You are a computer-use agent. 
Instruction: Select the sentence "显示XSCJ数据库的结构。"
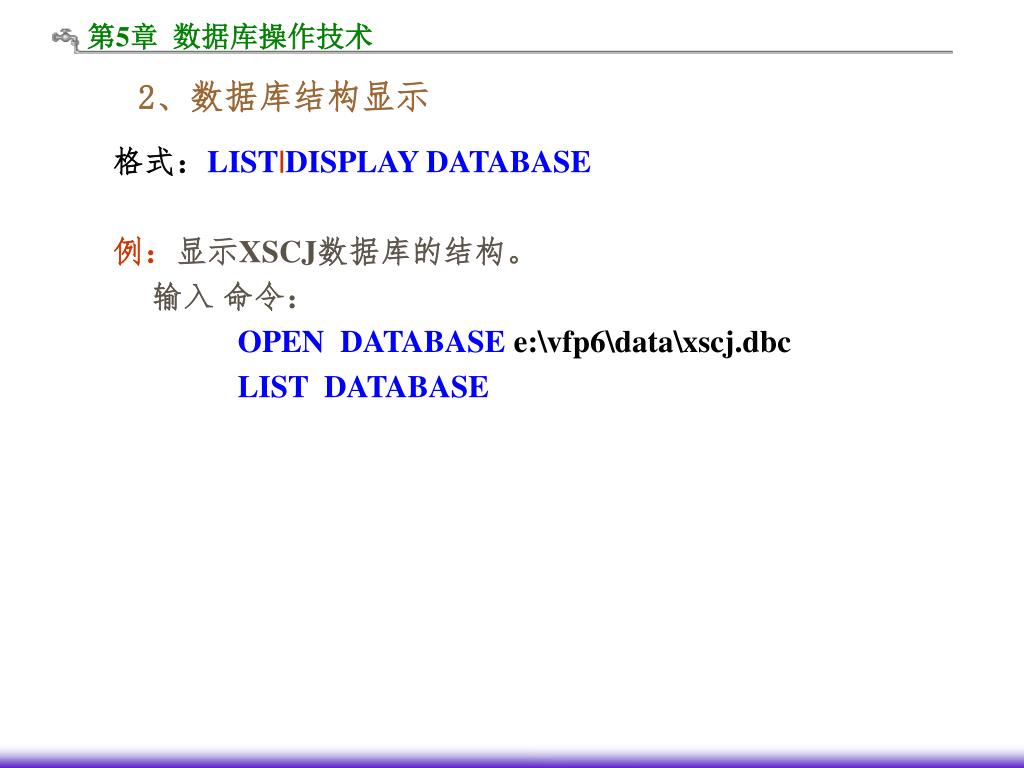click(350, 251)
